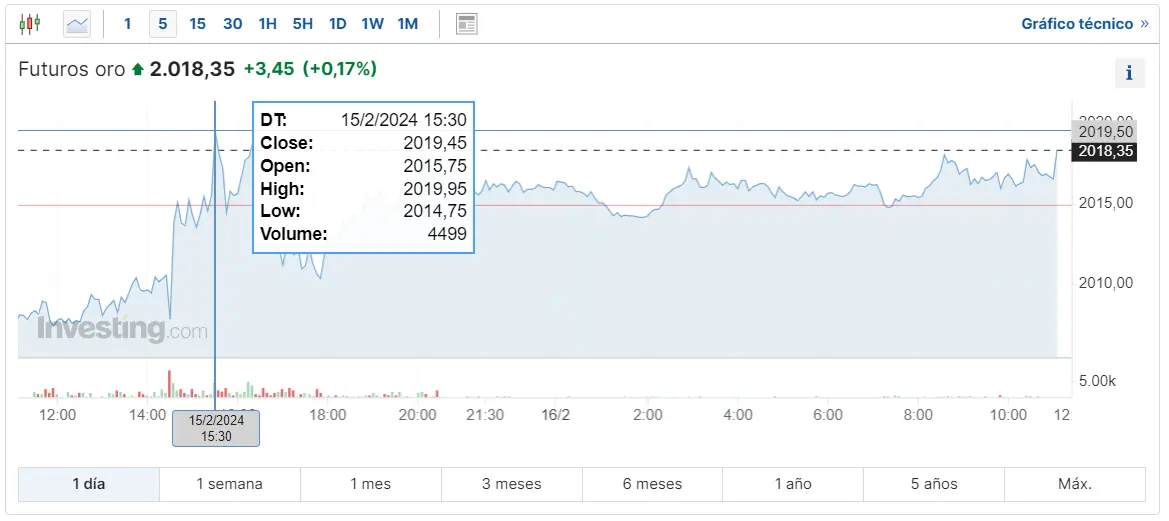The height and width of the screenshot is (521, 1169).
Task: Switch to candlestick chart type
Action: click(30, 23)
